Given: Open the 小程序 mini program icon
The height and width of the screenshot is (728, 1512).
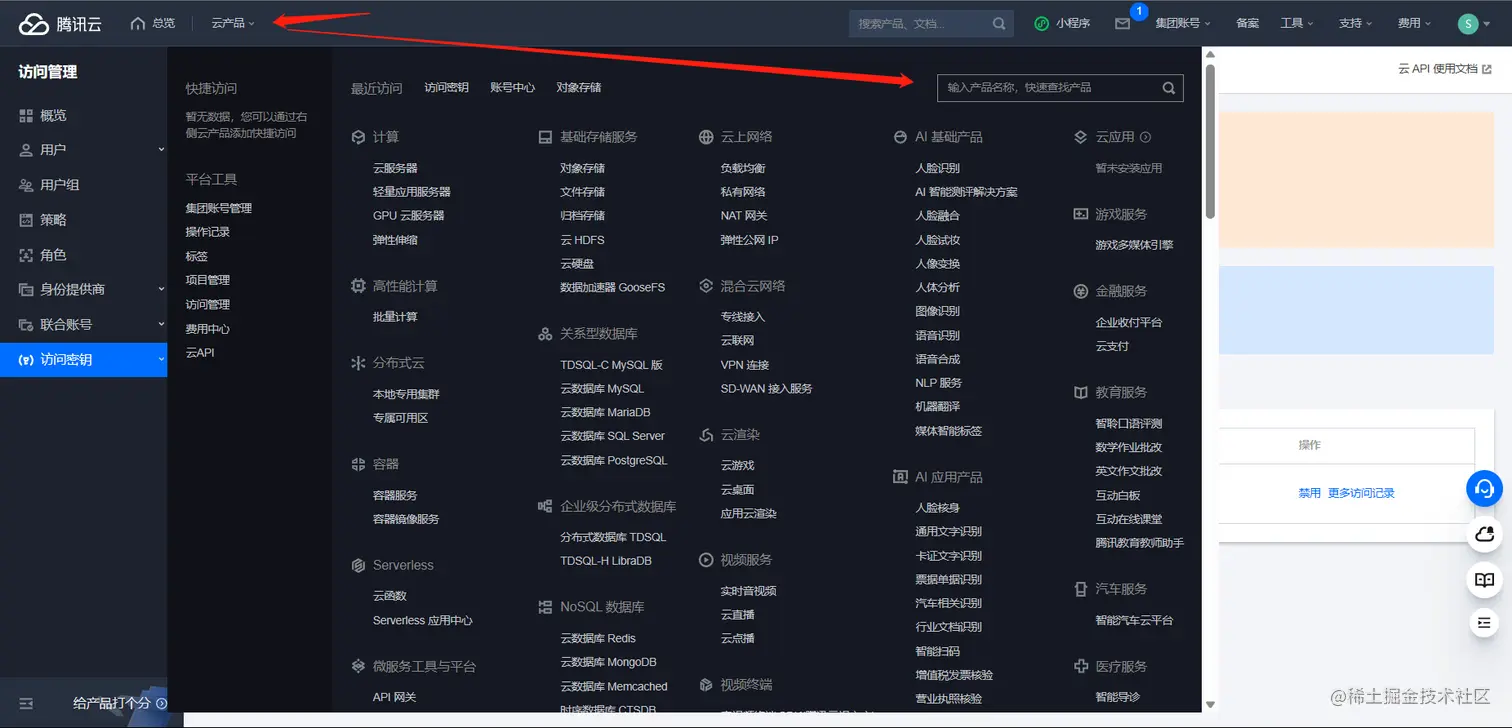Looking at the screenshot, I should click(1041, 23).
